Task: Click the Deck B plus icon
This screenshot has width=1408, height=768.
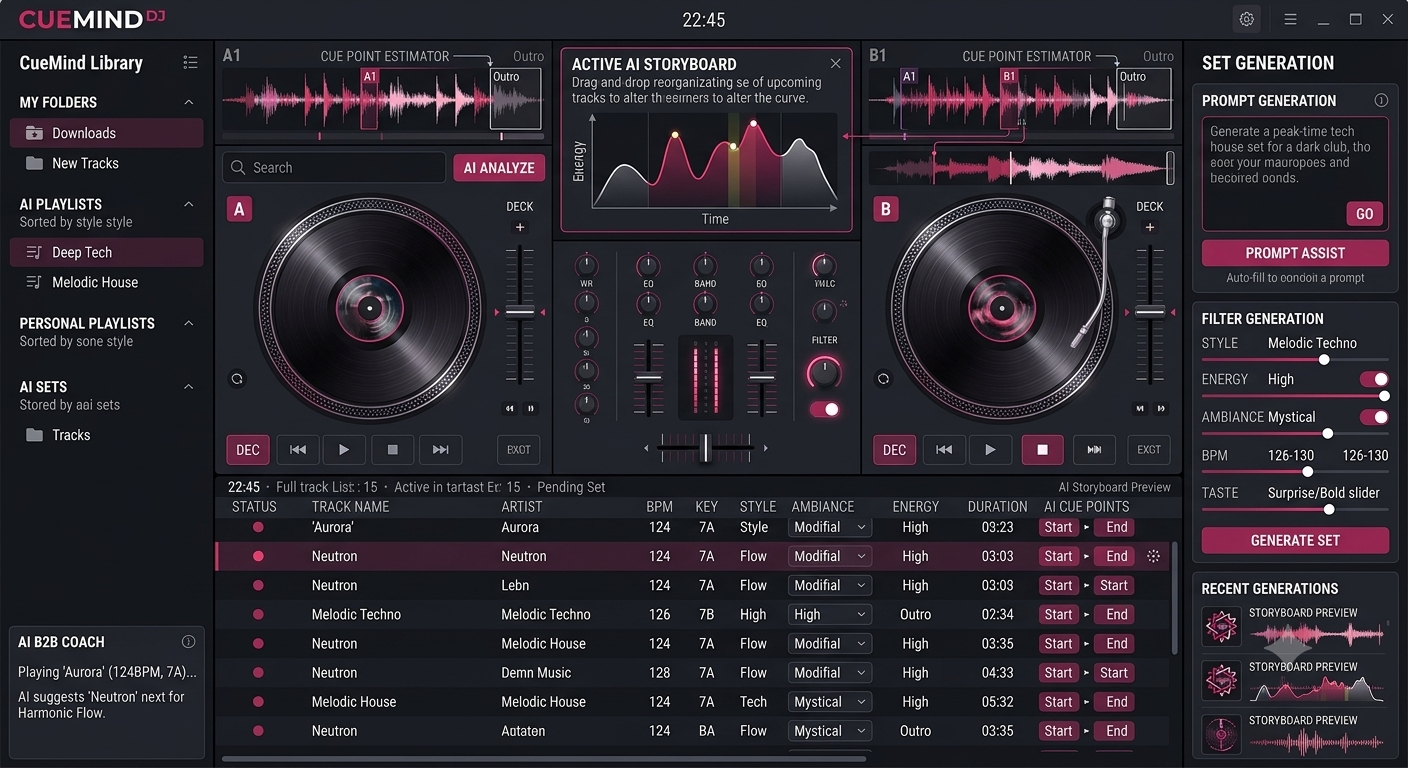Action: coord(1150,227)
